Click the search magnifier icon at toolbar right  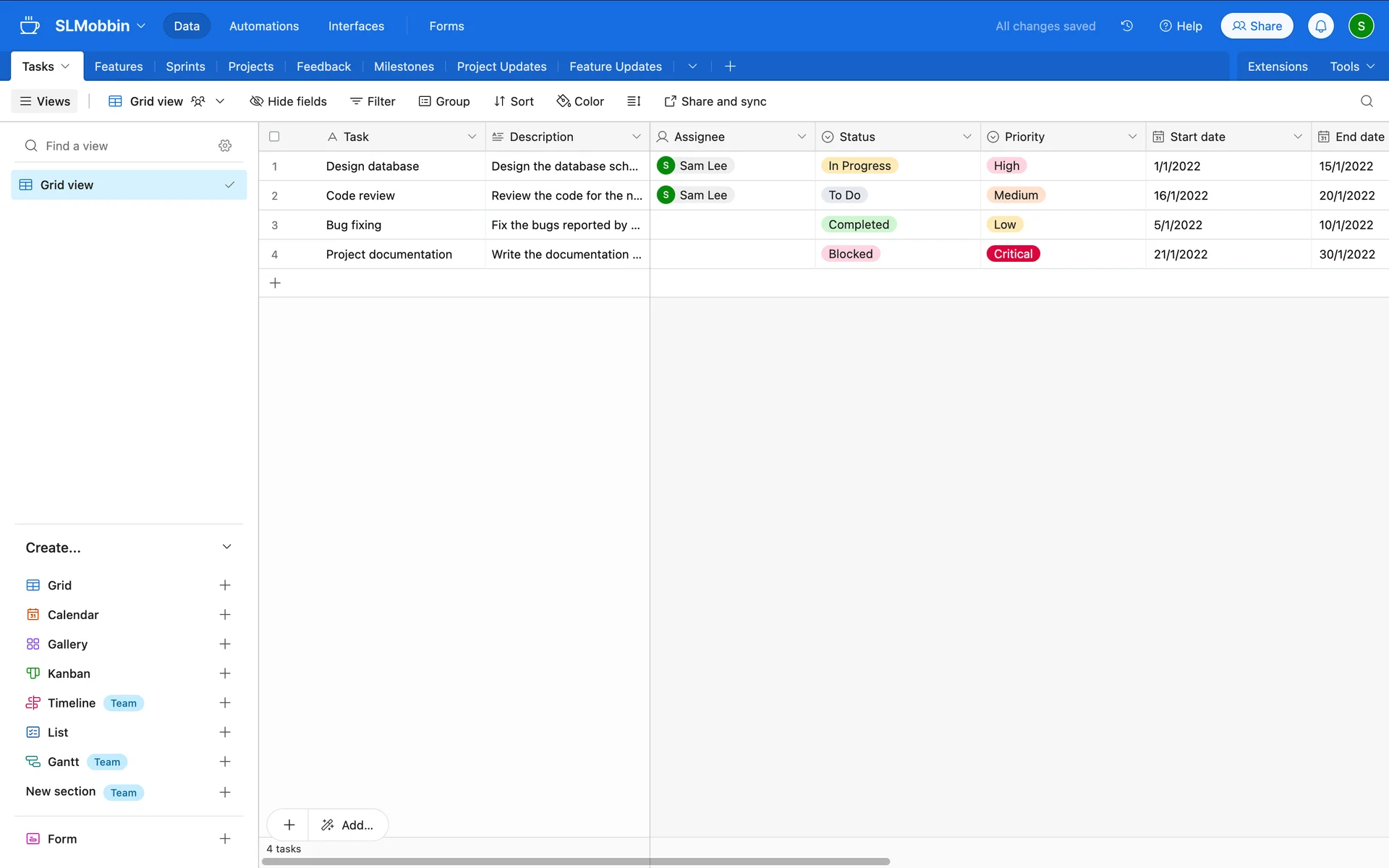(1366, 101)
